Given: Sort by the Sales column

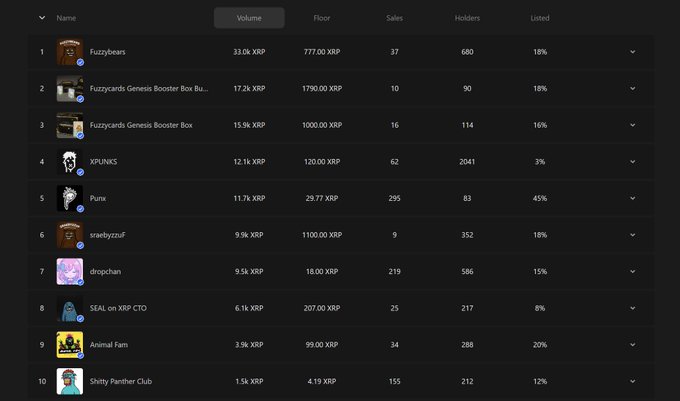Looking at the screenshot, I should (x=394, y=18).
